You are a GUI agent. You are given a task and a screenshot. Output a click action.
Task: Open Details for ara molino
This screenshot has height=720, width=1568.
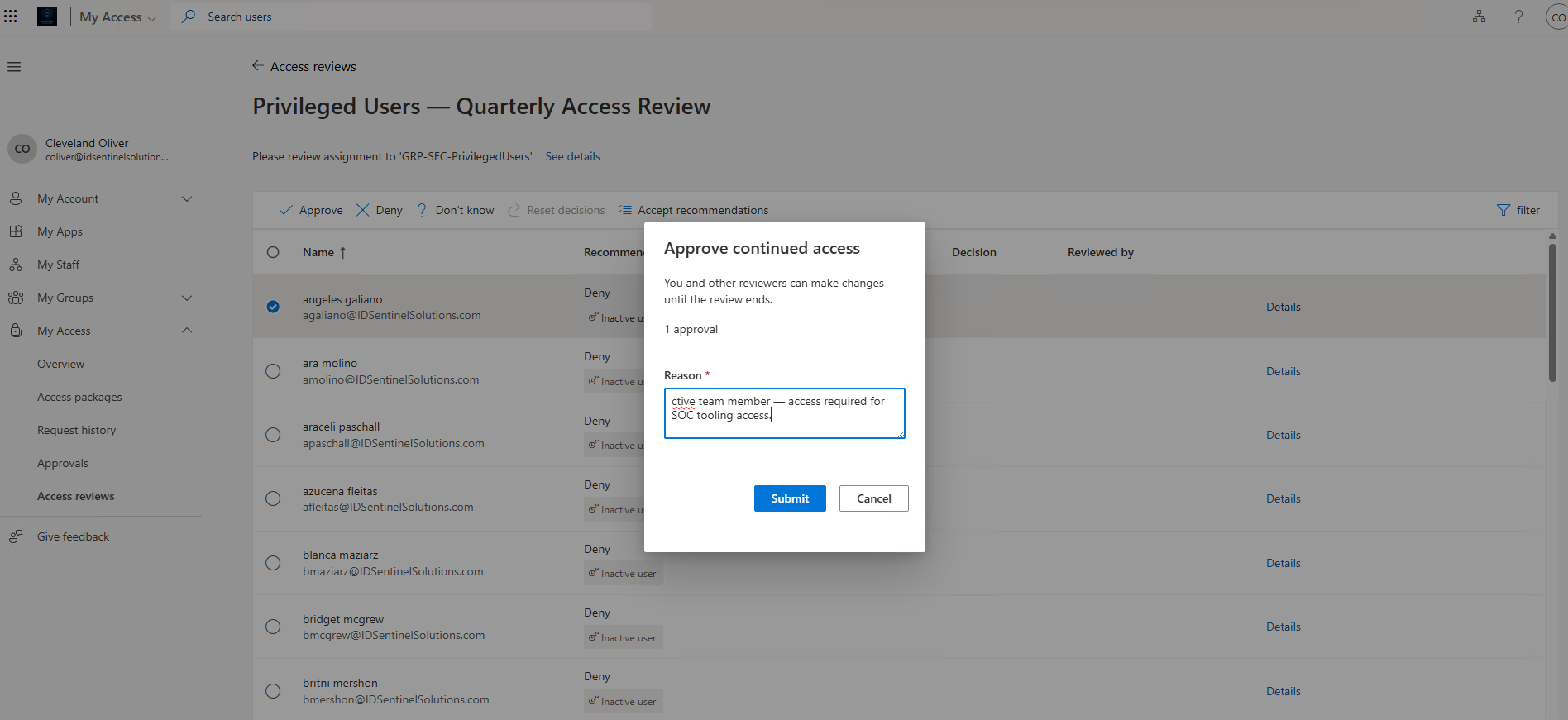[1283, 371]
